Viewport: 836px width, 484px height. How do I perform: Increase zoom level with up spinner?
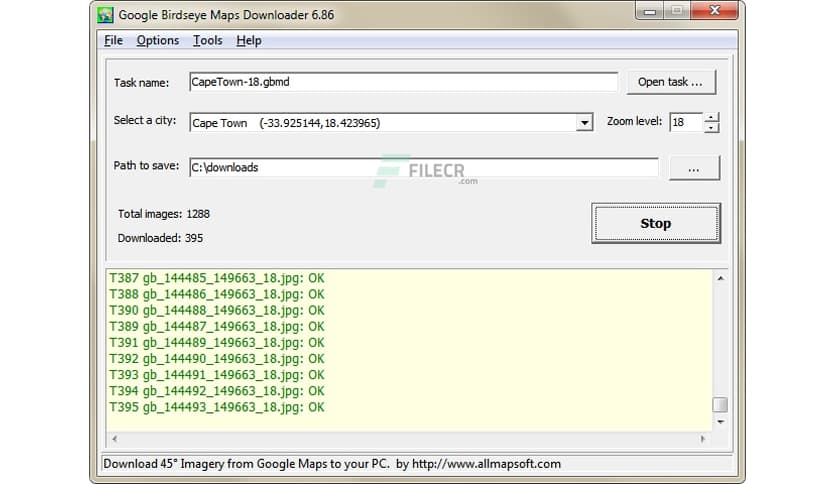(711, 117)
